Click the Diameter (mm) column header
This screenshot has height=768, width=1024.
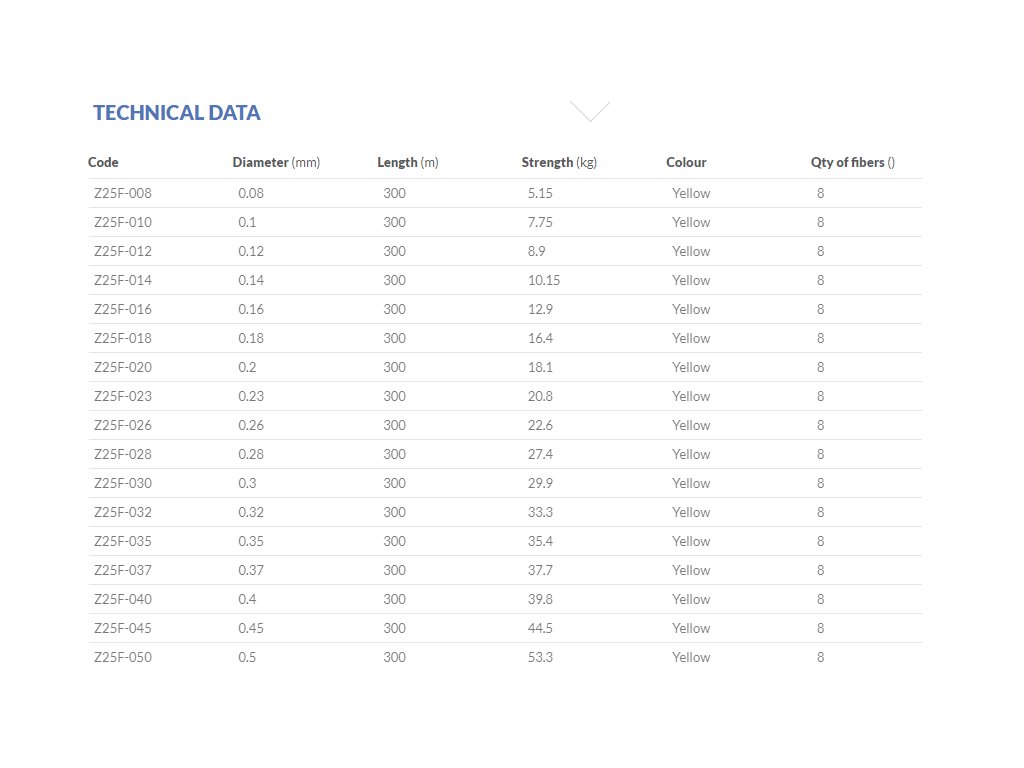point(276,162)
